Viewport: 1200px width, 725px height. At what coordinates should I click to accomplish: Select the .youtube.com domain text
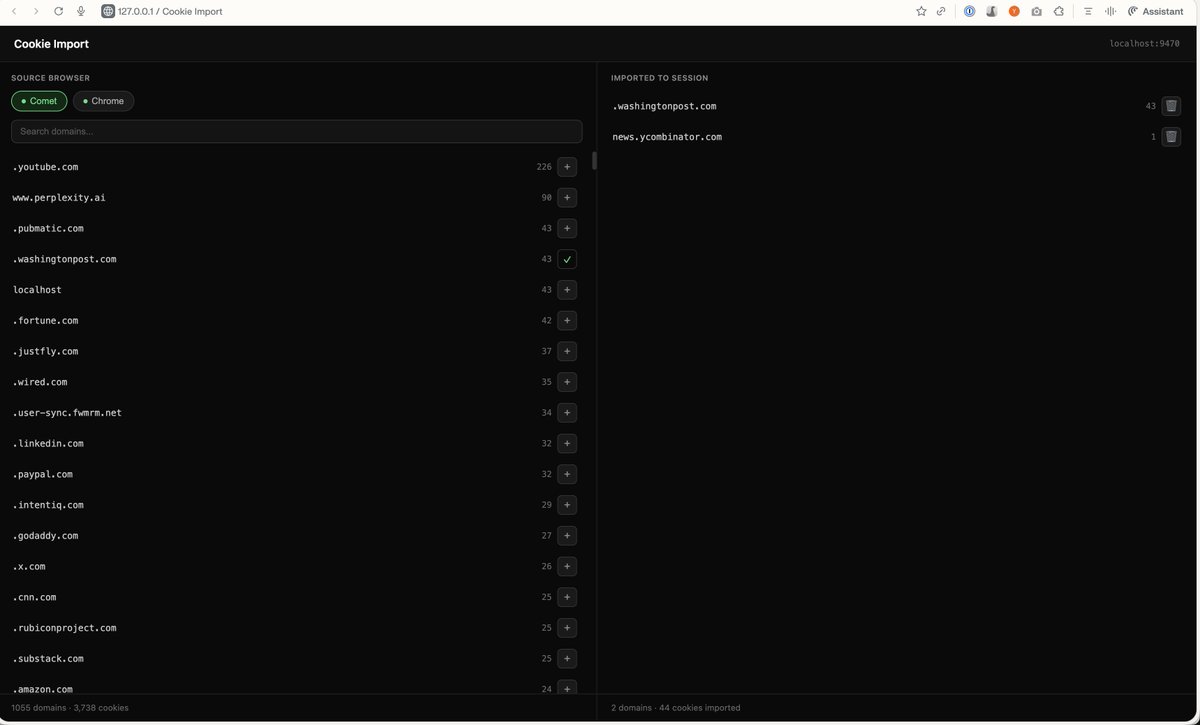pos(46,167)
